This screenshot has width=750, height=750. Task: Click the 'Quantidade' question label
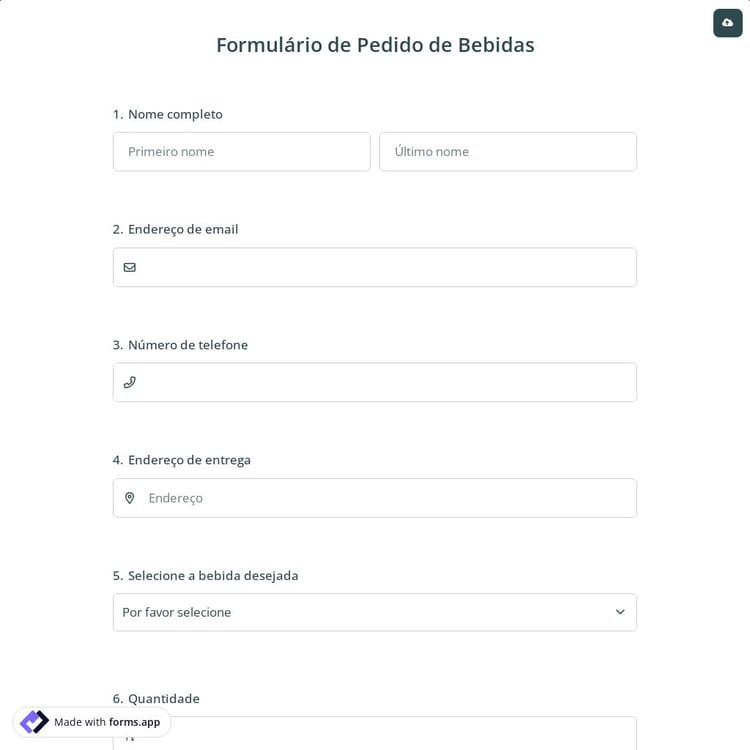tap(164, 698)
